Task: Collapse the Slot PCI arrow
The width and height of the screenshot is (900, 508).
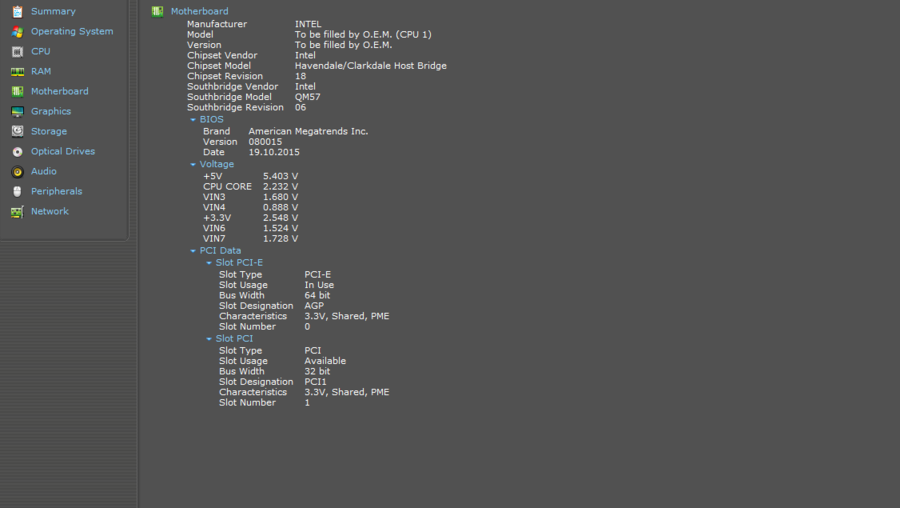Action: [x=209, y=339]
